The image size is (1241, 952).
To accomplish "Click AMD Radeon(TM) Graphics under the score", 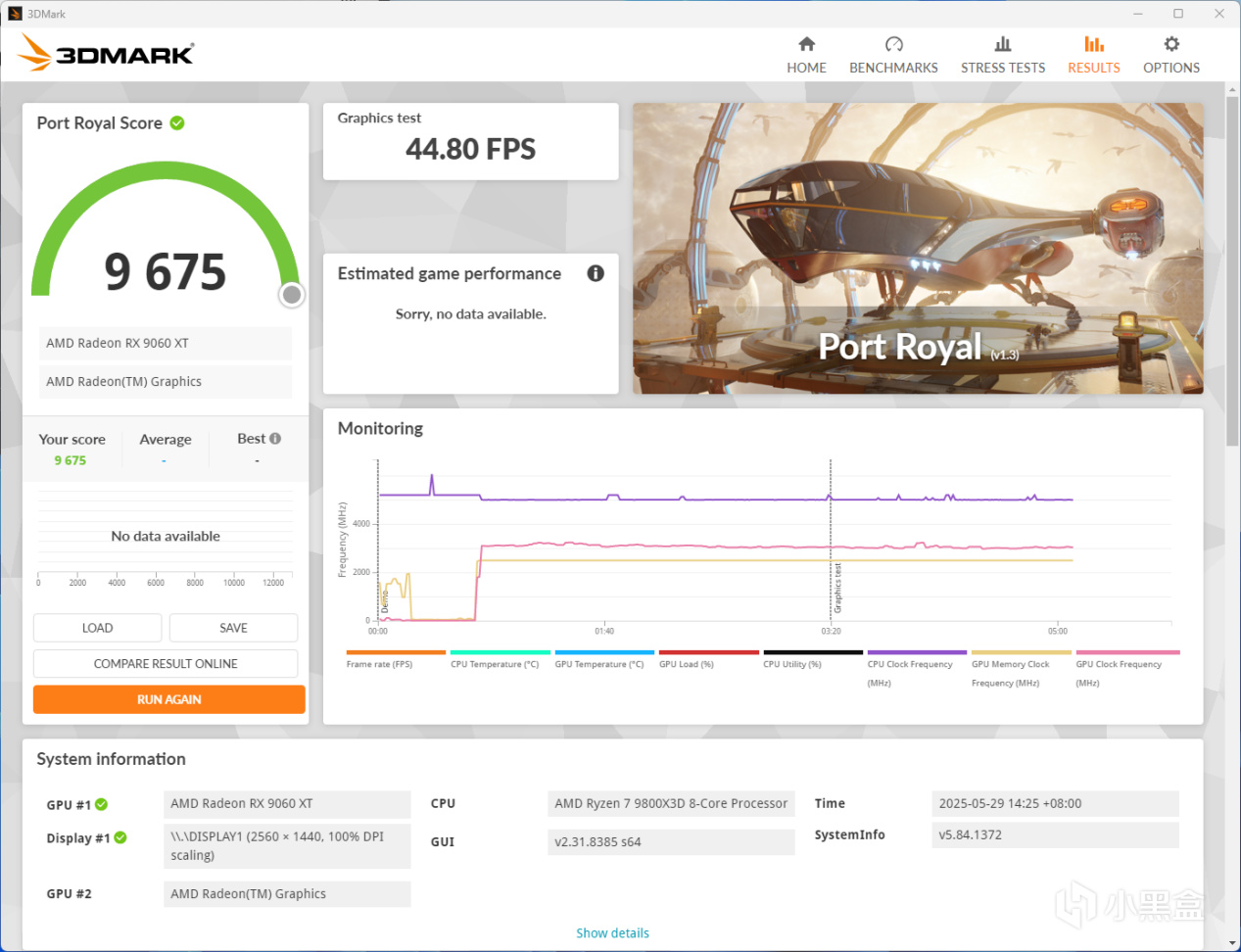I will tap(165, 382).
